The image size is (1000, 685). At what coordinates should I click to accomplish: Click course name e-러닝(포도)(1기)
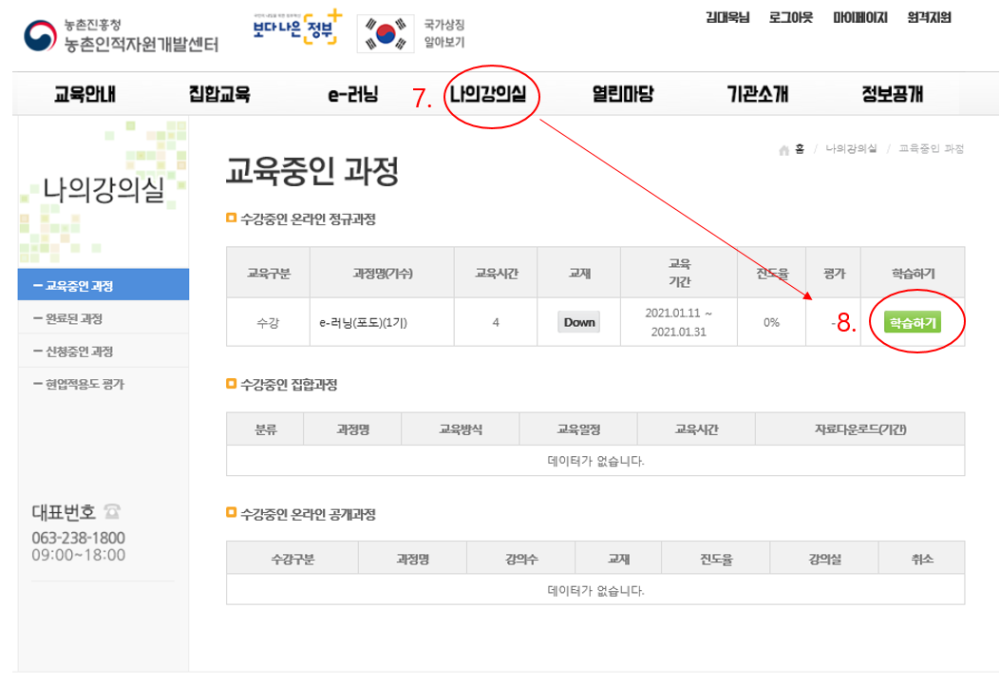[364, 322]
